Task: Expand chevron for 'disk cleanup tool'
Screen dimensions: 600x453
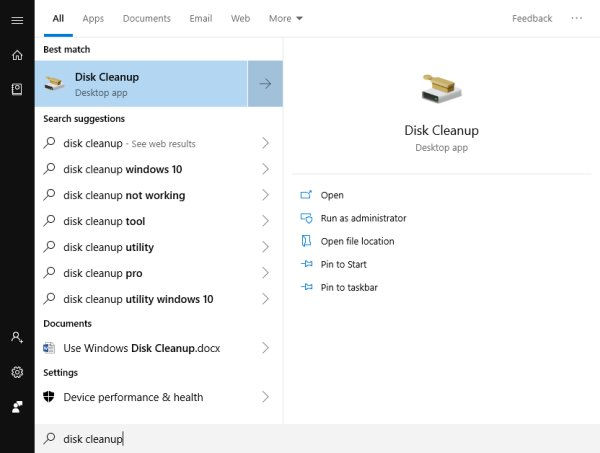Action: click(265, 221)
